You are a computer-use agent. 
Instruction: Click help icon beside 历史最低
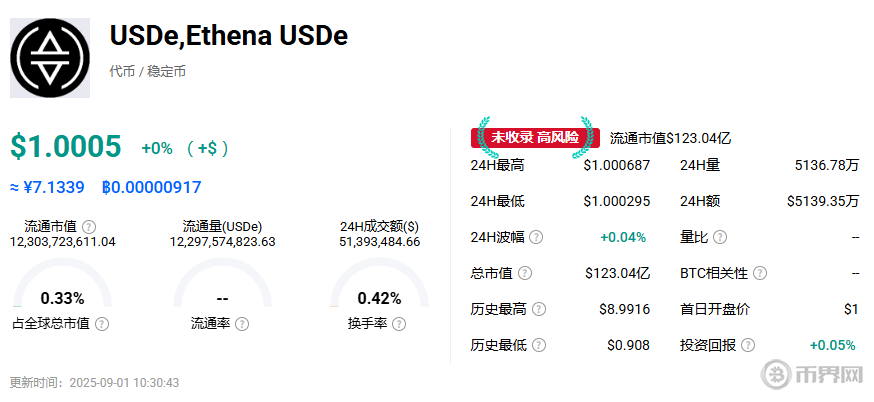coord(539,345)
